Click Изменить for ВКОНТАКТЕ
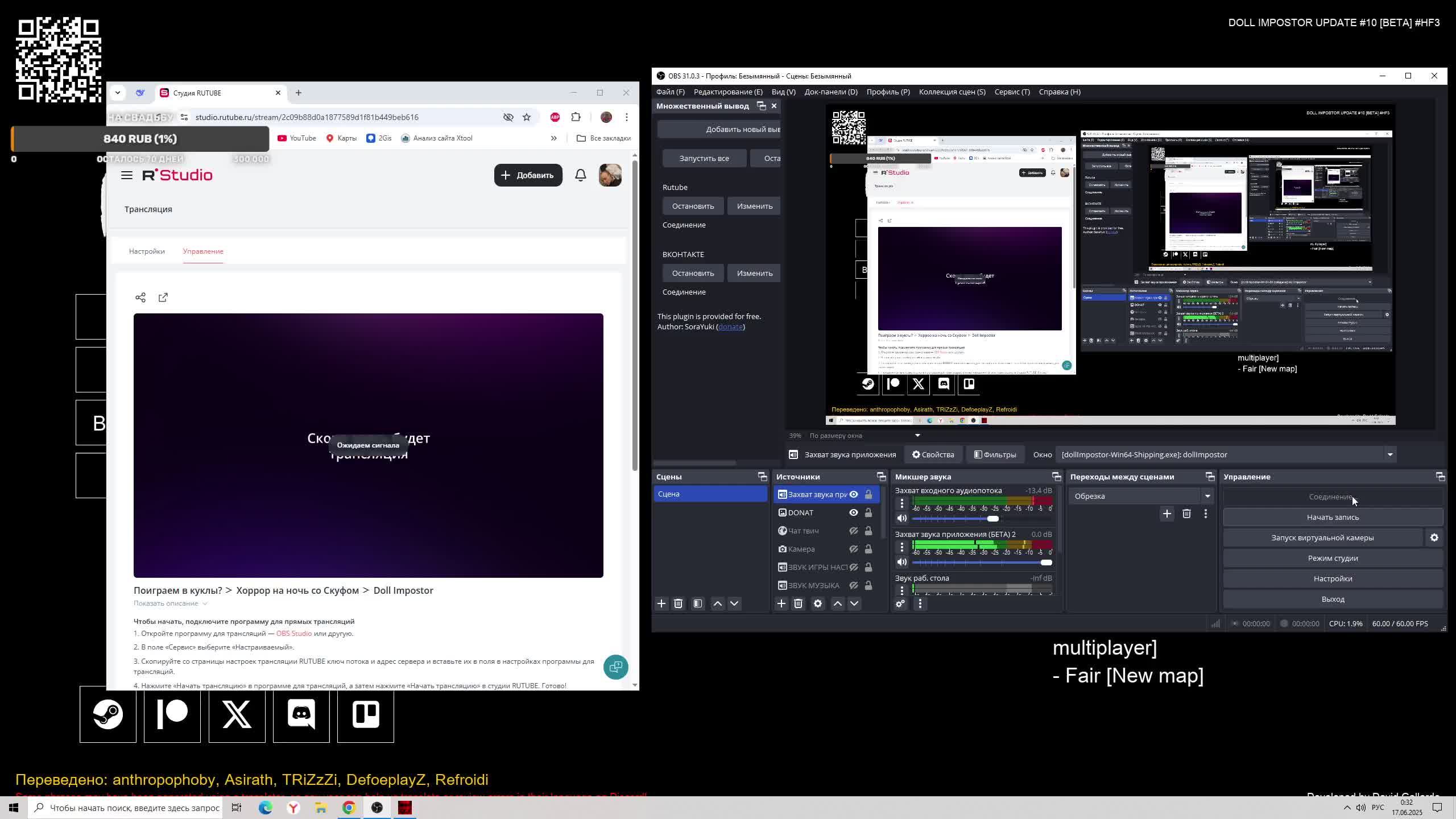 click(754, 273)
